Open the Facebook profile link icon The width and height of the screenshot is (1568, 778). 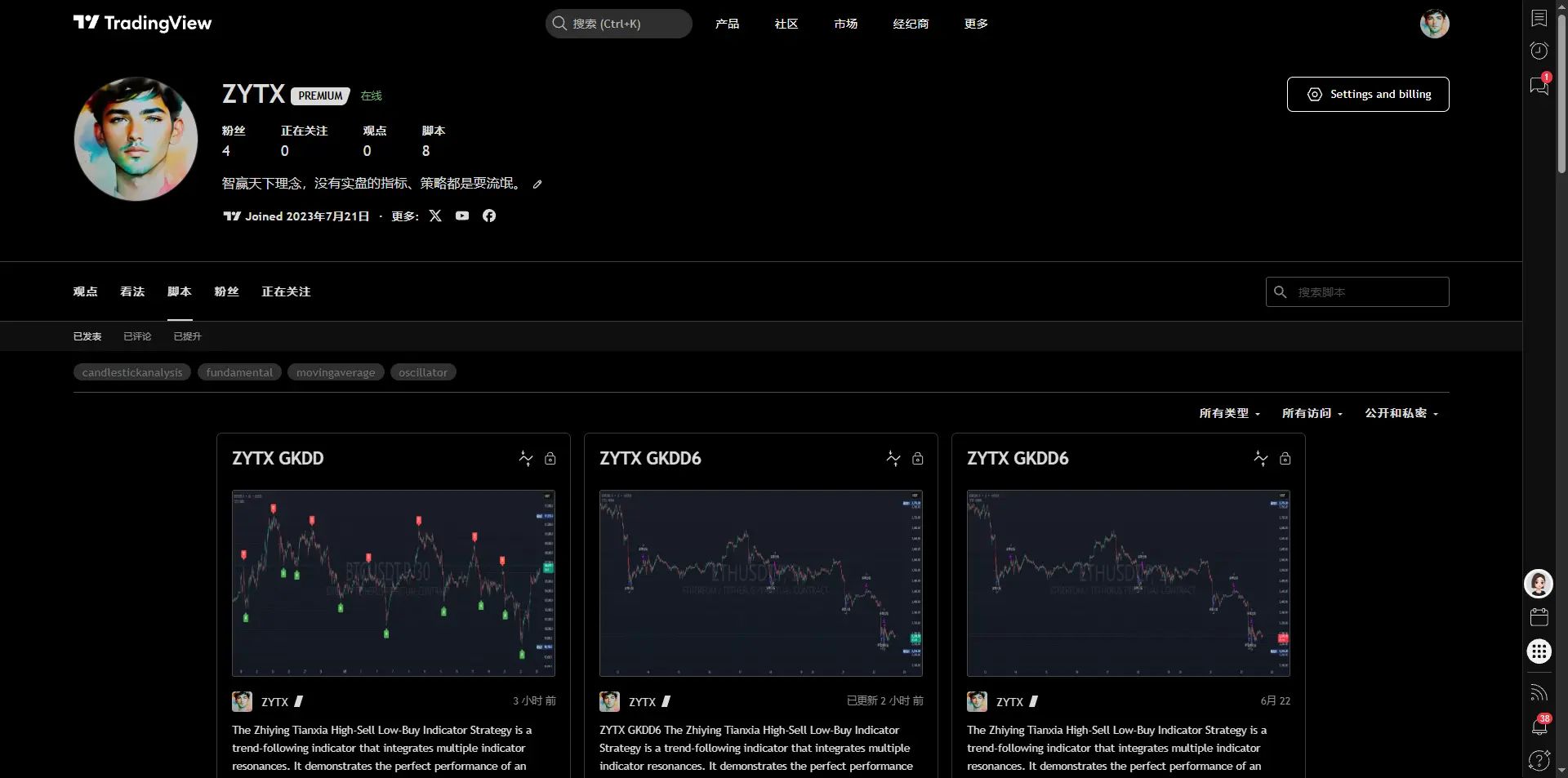[489, 216]
